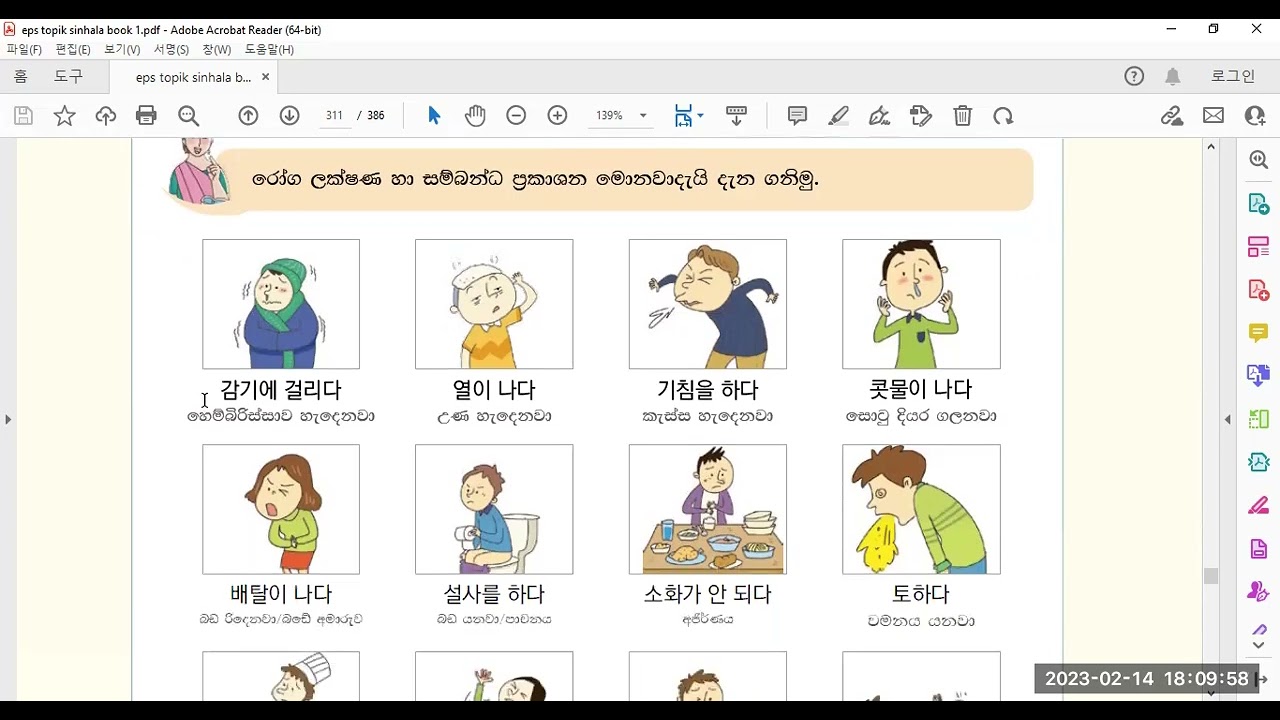Open the 서명(S) menu
The width and height of the screenshot is (1280, 720).
[x=171, y=49]
